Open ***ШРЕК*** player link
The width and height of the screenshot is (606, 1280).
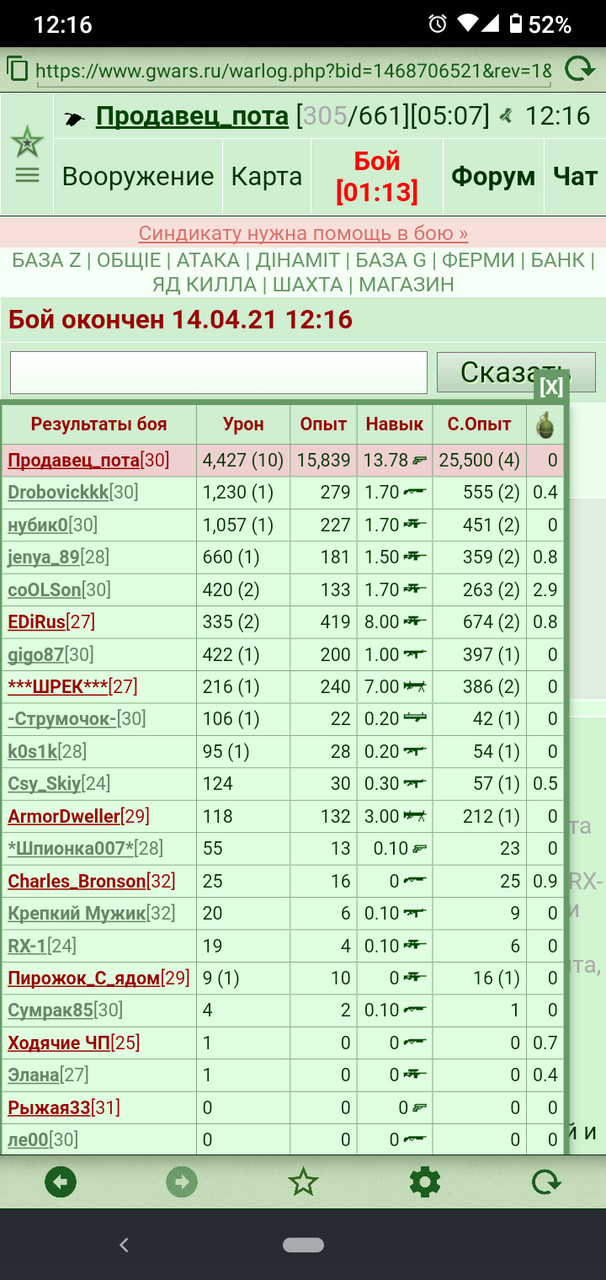[58, 687]
